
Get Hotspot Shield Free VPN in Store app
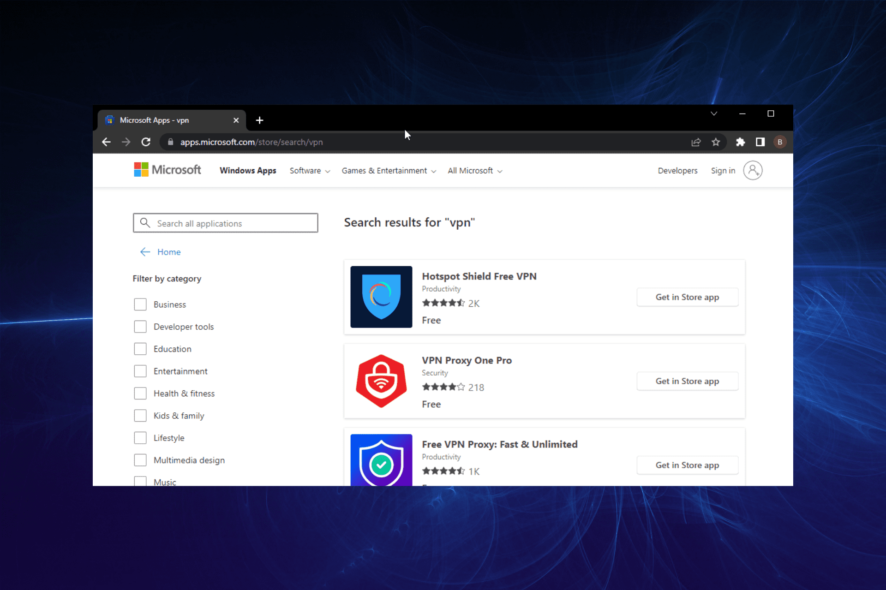pos(687,297)
